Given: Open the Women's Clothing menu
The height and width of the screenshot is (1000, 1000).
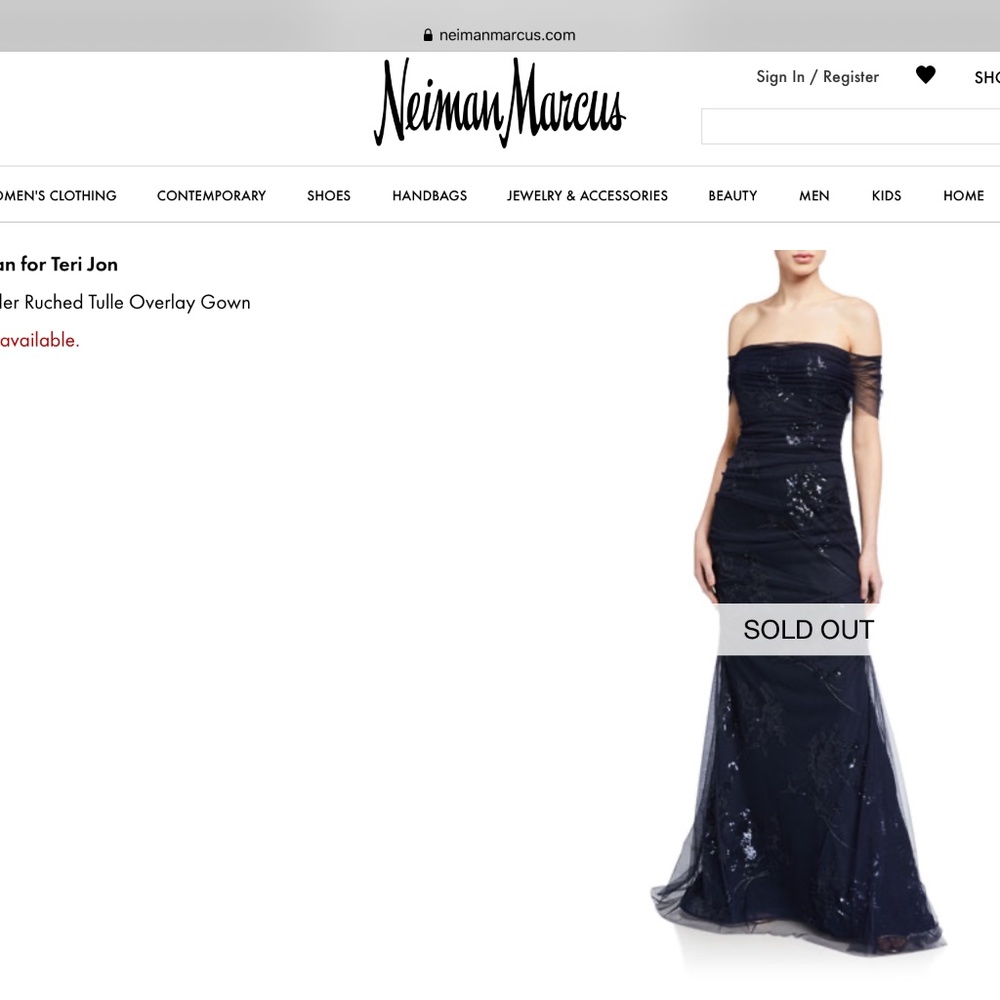Looking at the screenshot, I should (58, 196).
